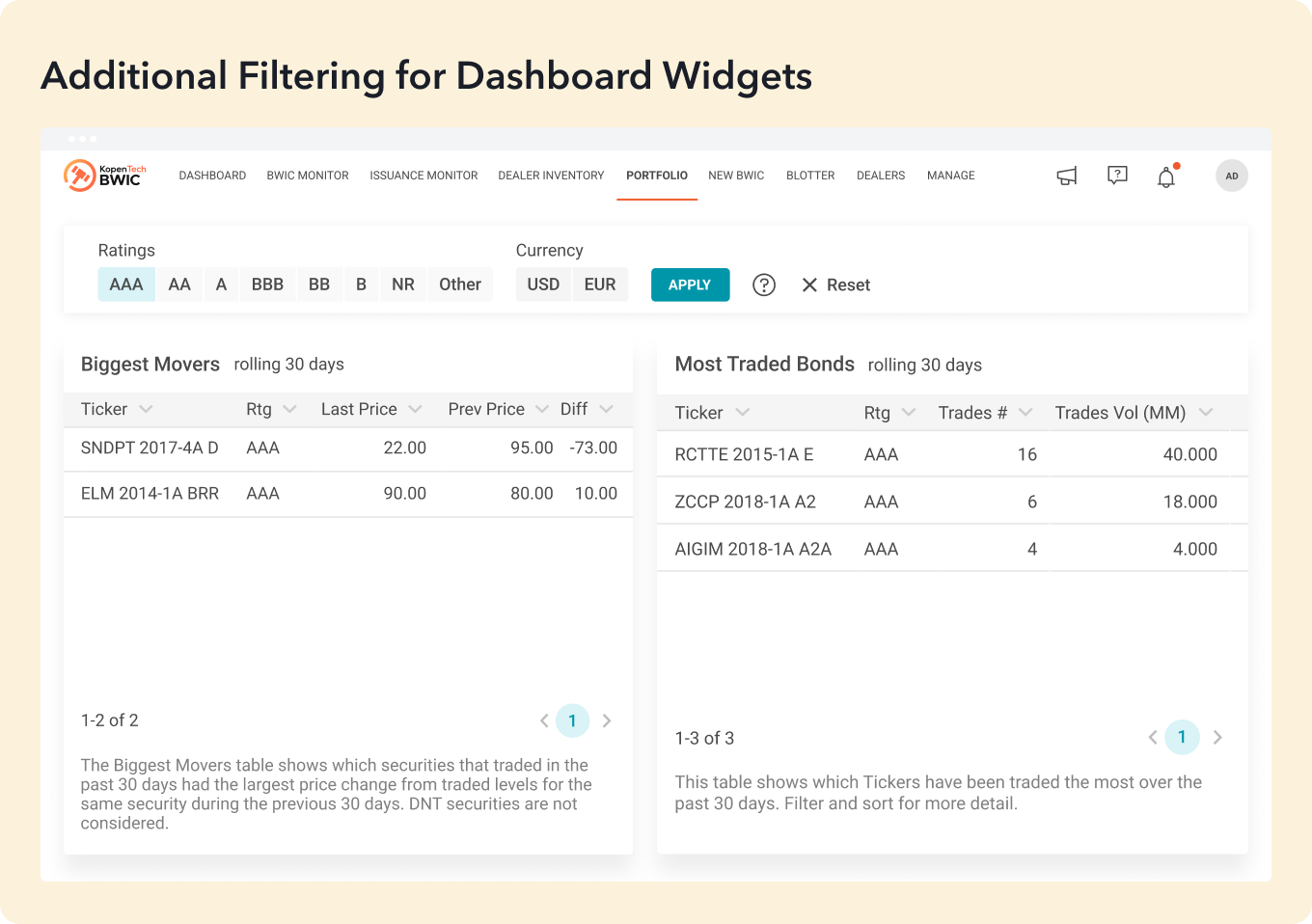Select the USD currency filter

543,285
